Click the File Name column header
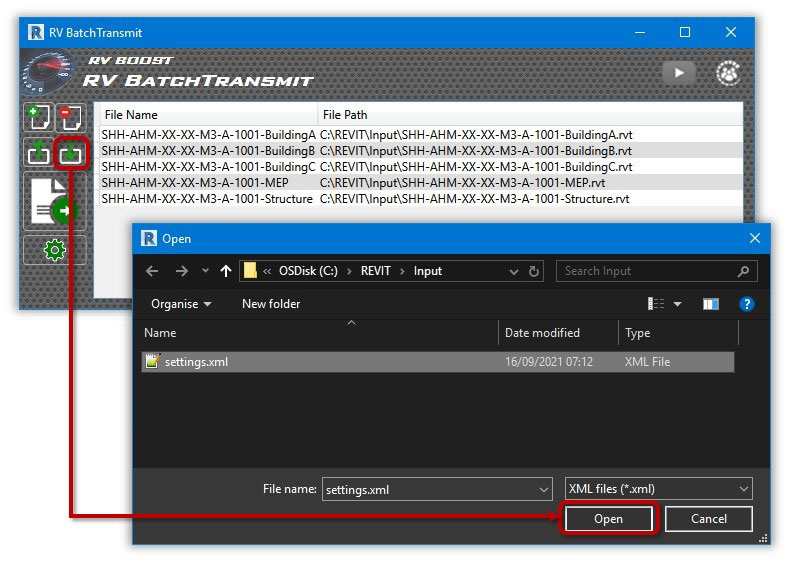791x569 pixels. point(208,115)
